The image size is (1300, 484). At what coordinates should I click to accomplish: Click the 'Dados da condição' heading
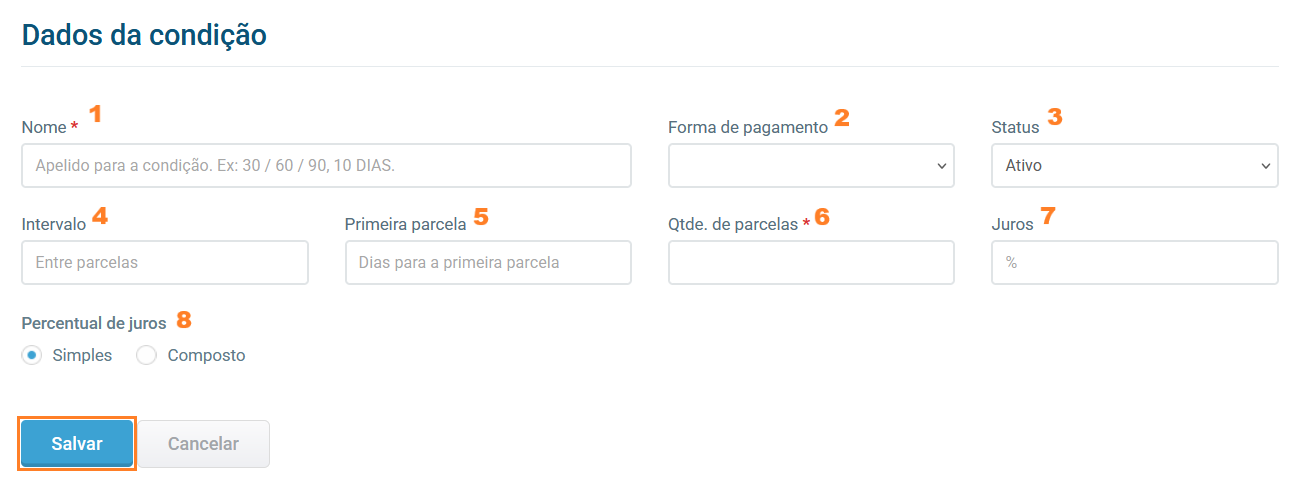pyautogui.click(x=144, y=35)
